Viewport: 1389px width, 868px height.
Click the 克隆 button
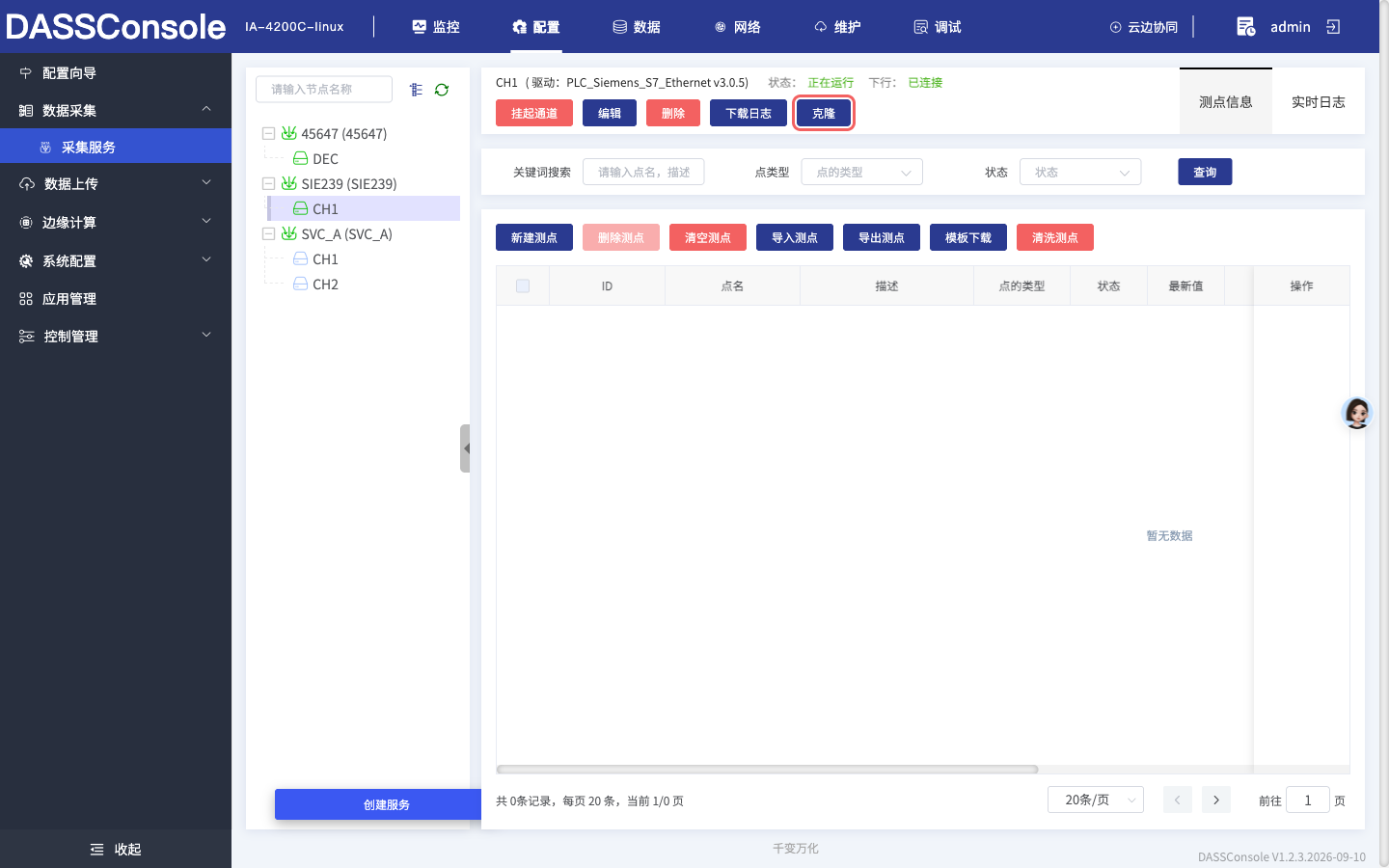[824, 113]
